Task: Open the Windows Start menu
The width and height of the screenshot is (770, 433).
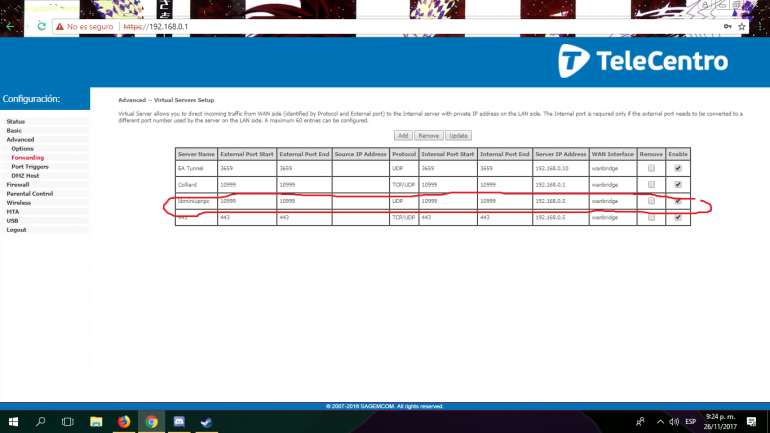Action: pyautogui.click(x=13, y=422)
